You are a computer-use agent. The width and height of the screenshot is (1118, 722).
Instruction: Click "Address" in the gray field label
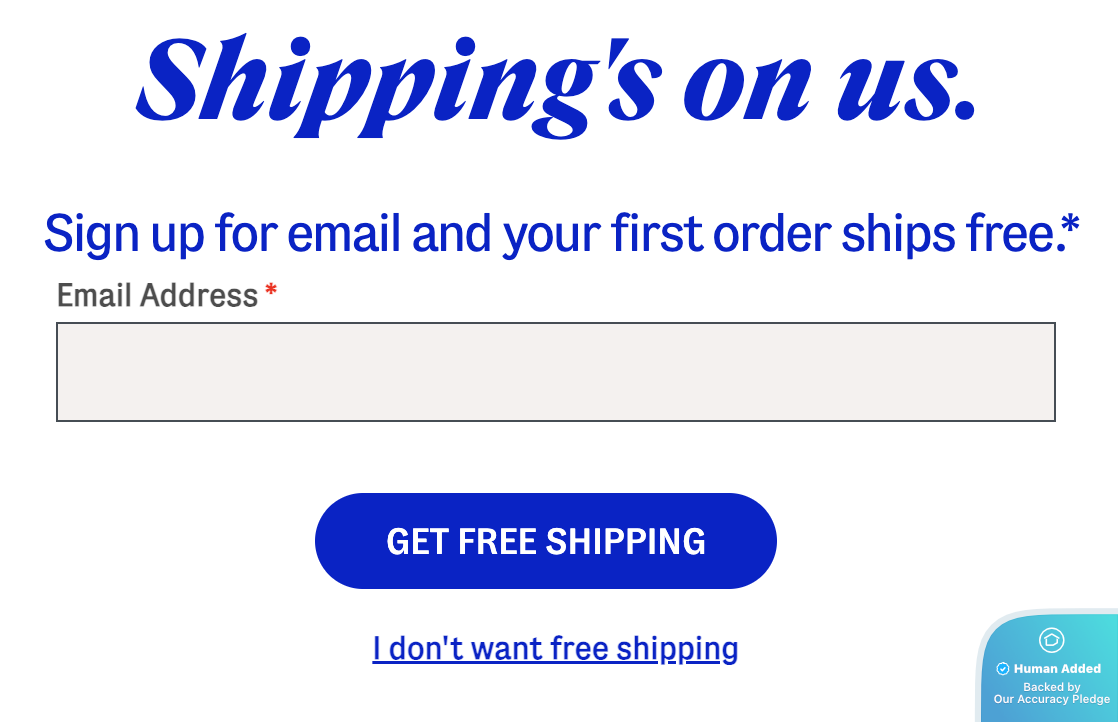pos(199,296)
